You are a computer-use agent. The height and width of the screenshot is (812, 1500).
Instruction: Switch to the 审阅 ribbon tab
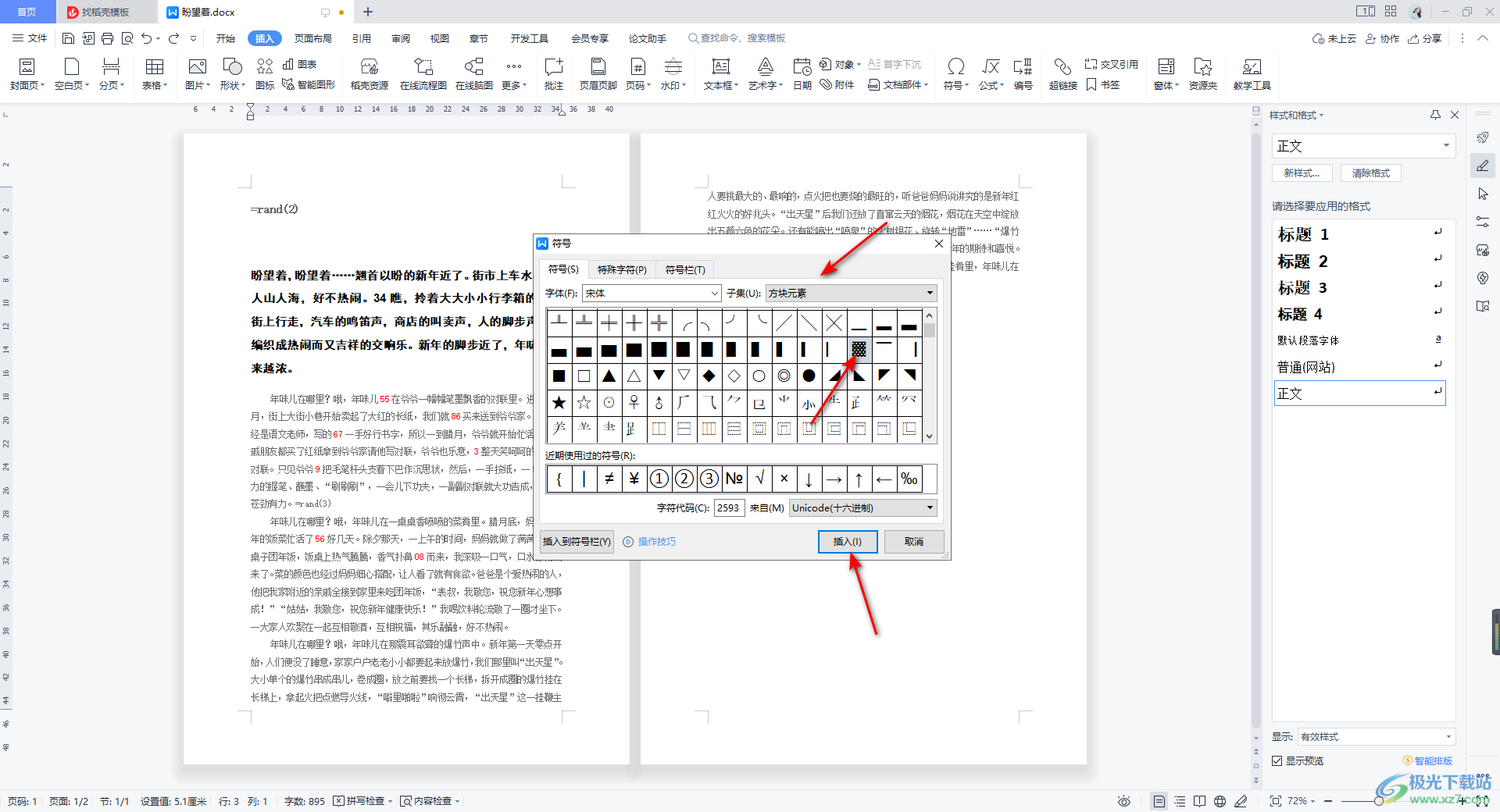(401, 38)
